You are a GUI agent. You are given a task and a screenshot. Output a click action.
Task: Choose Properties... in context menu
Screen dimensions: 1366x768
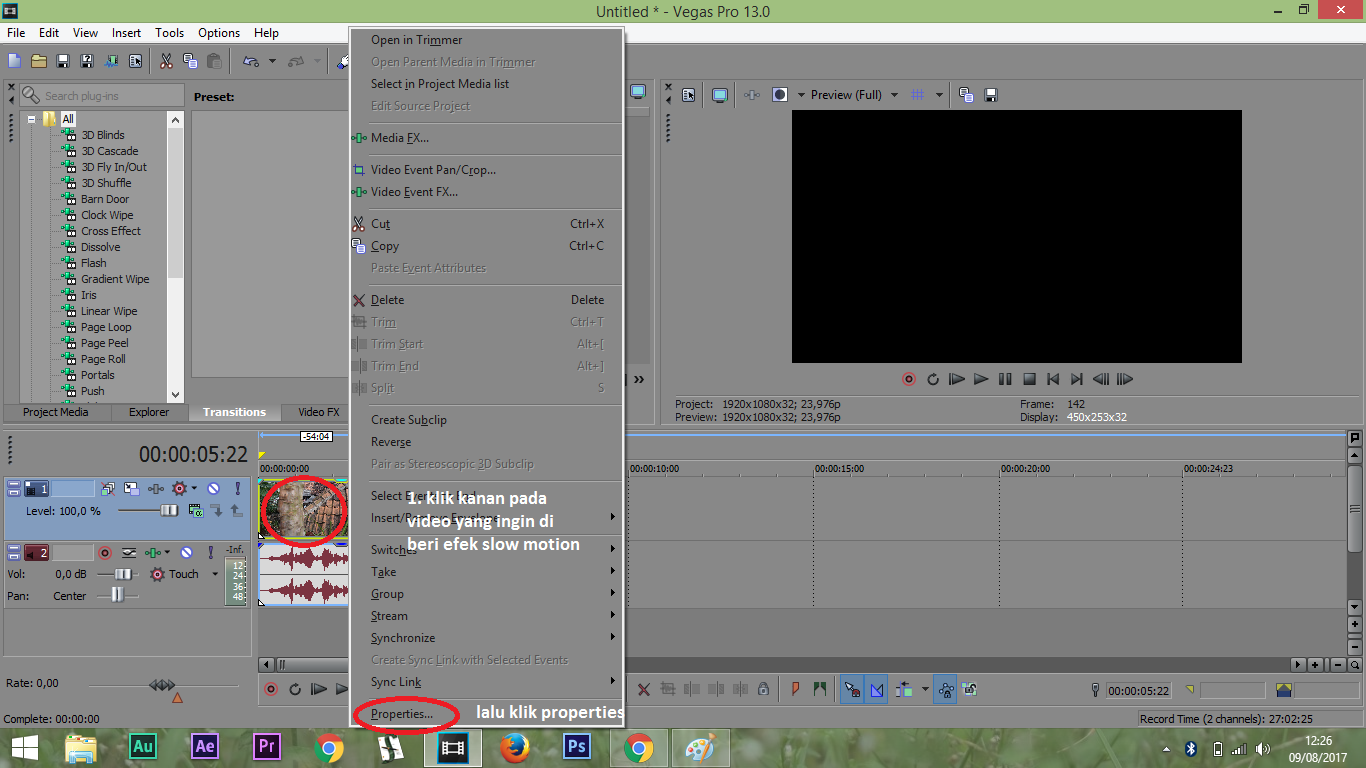pyautogui.click(x=402, y=714)
